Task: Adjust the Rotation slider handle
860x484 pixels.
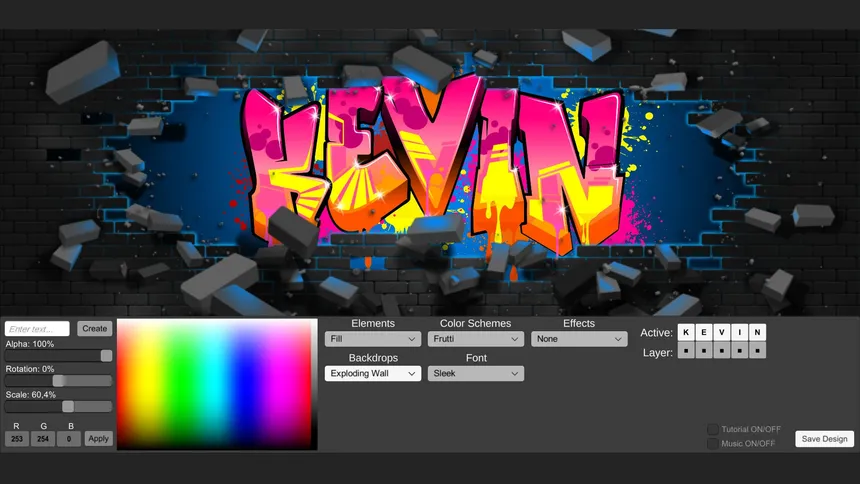Action: (x=58, y=381)
